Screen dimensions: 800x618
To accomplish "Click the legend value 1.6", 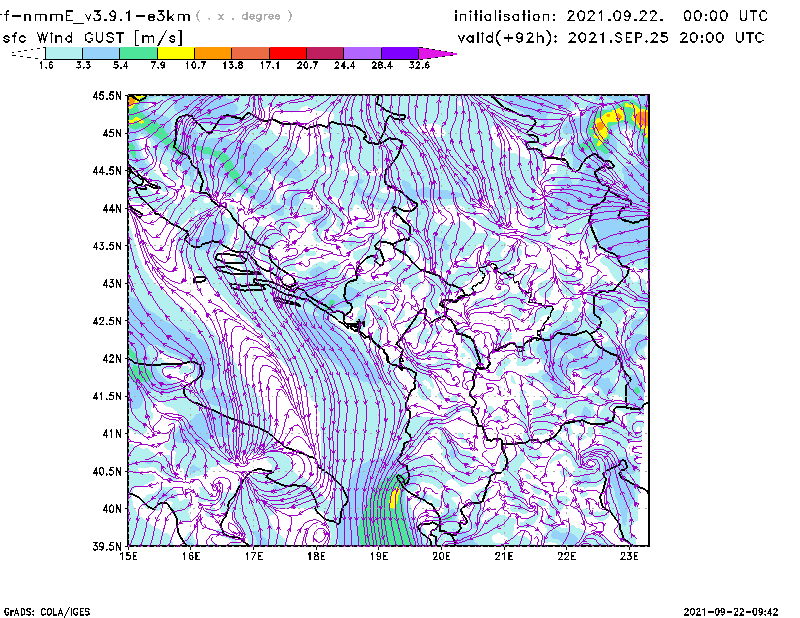I will (x=46, y=65).
